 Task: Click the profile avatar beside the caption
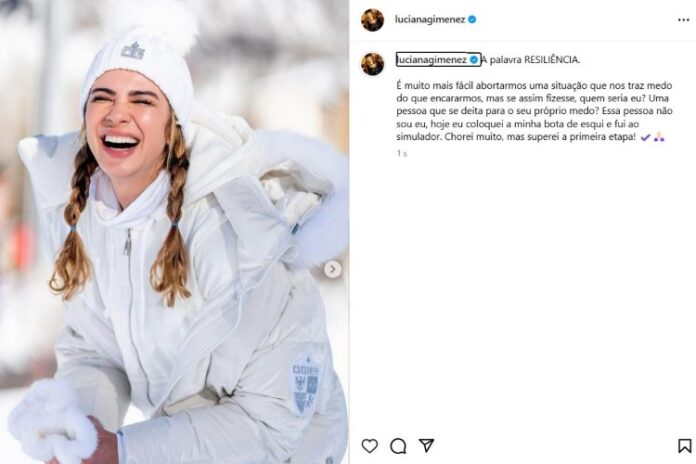[372, 64]
